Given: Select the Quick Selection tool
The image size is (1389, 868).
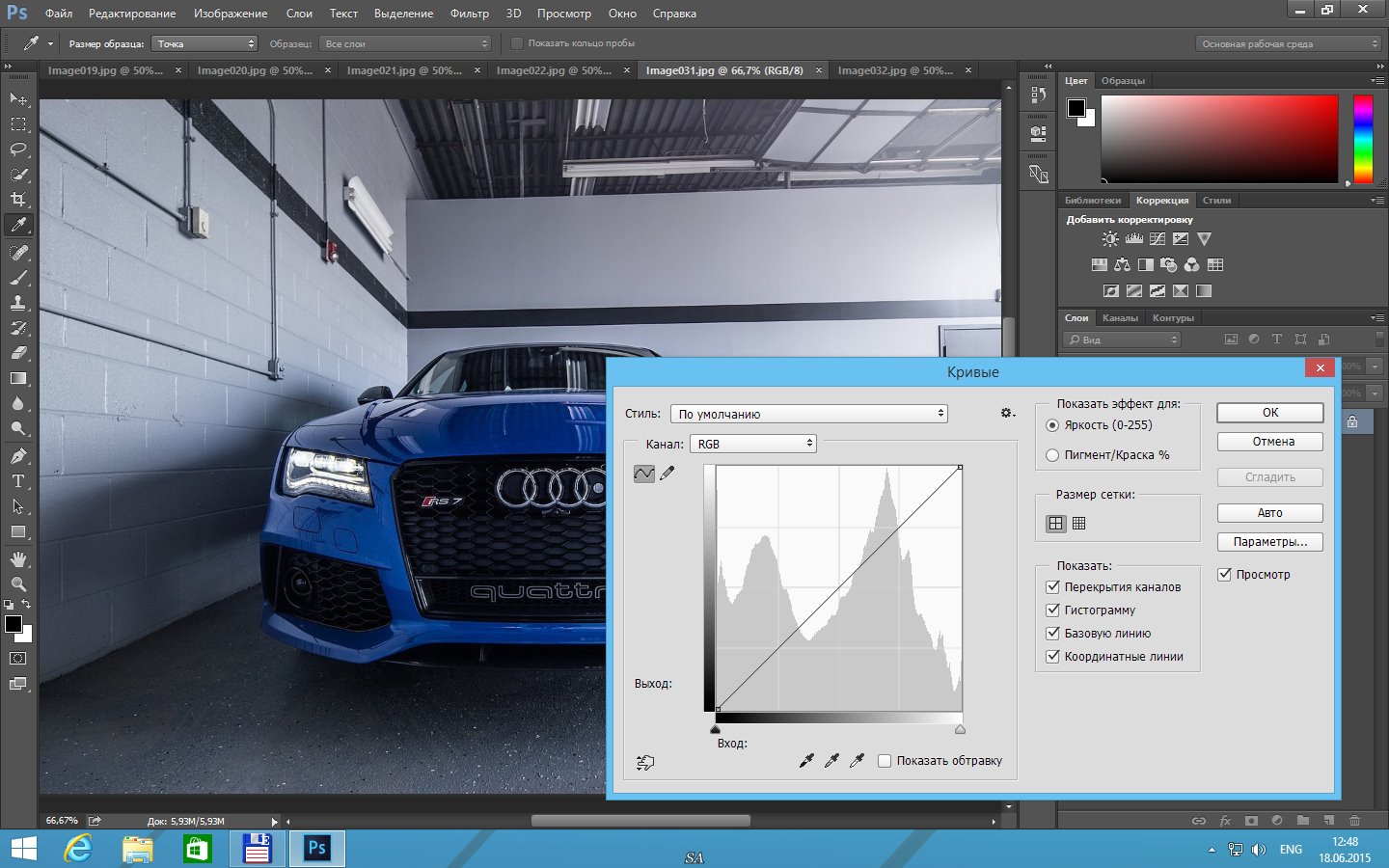Looking at the screenshot, I should click(18, 175).
